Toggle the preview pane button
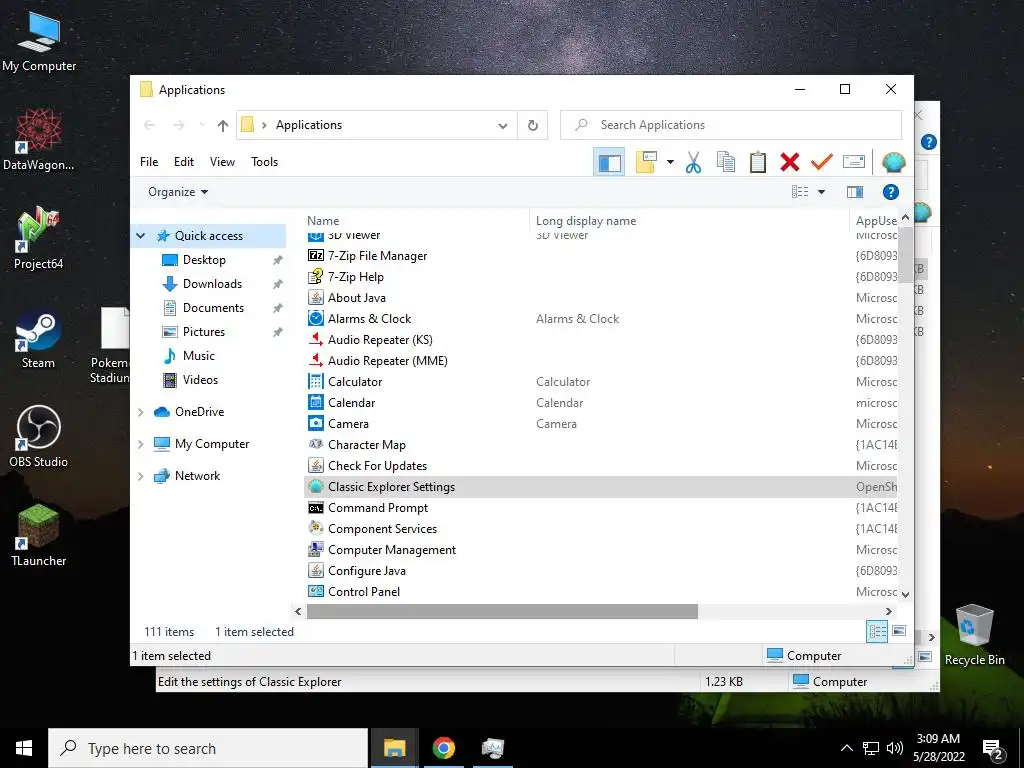Screen dimensions: 1024x768 [x=854, y=192]
